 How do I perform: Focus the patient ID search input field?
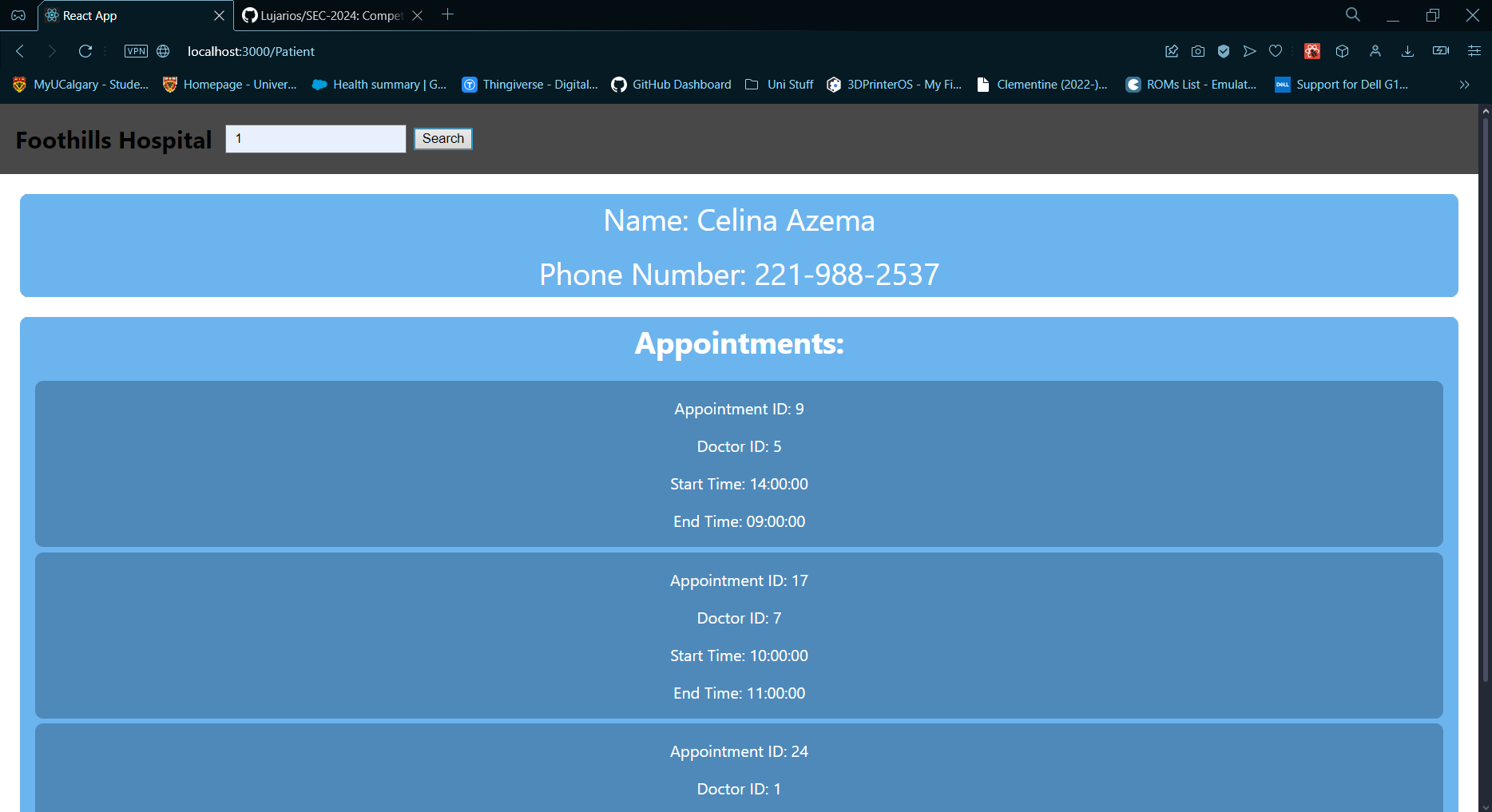click(315, 139)
